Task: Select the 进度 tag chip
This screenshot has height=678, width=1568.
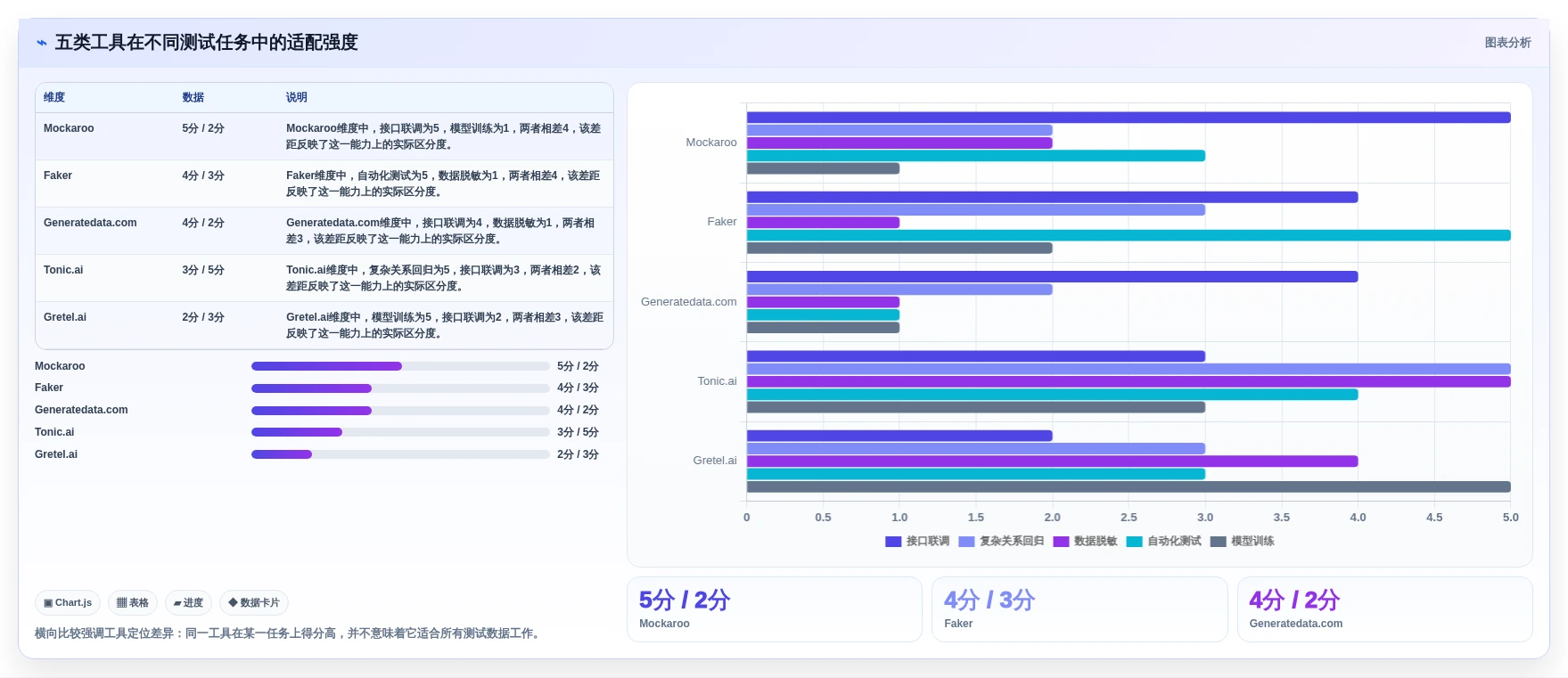Action: click(188, 603)
